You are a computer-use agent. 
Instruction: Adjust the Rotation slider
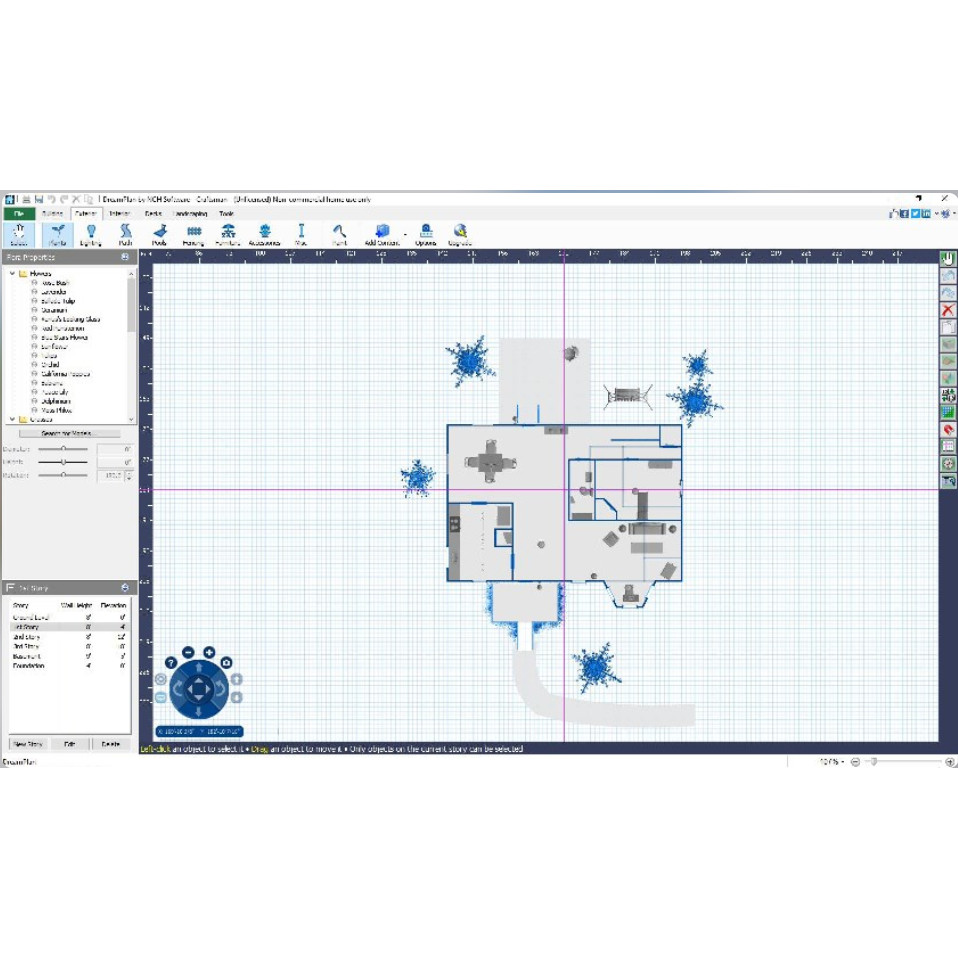tap(63, 475)
